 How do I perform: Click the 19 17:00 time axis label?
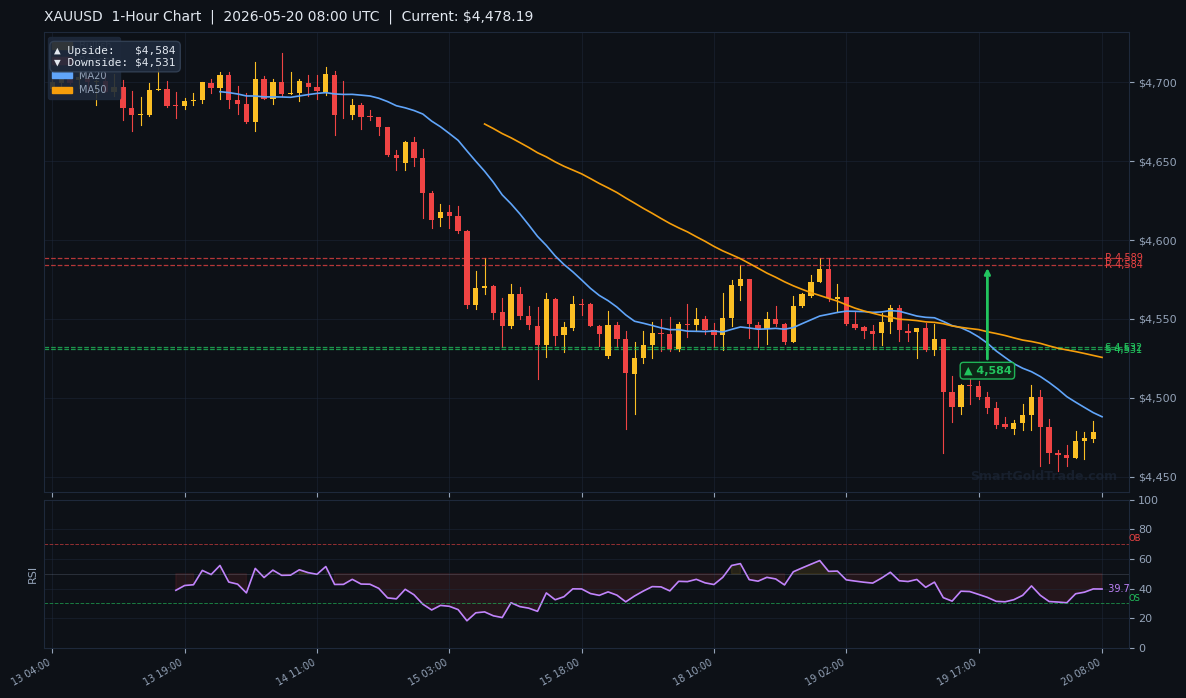tap(958, 672)
